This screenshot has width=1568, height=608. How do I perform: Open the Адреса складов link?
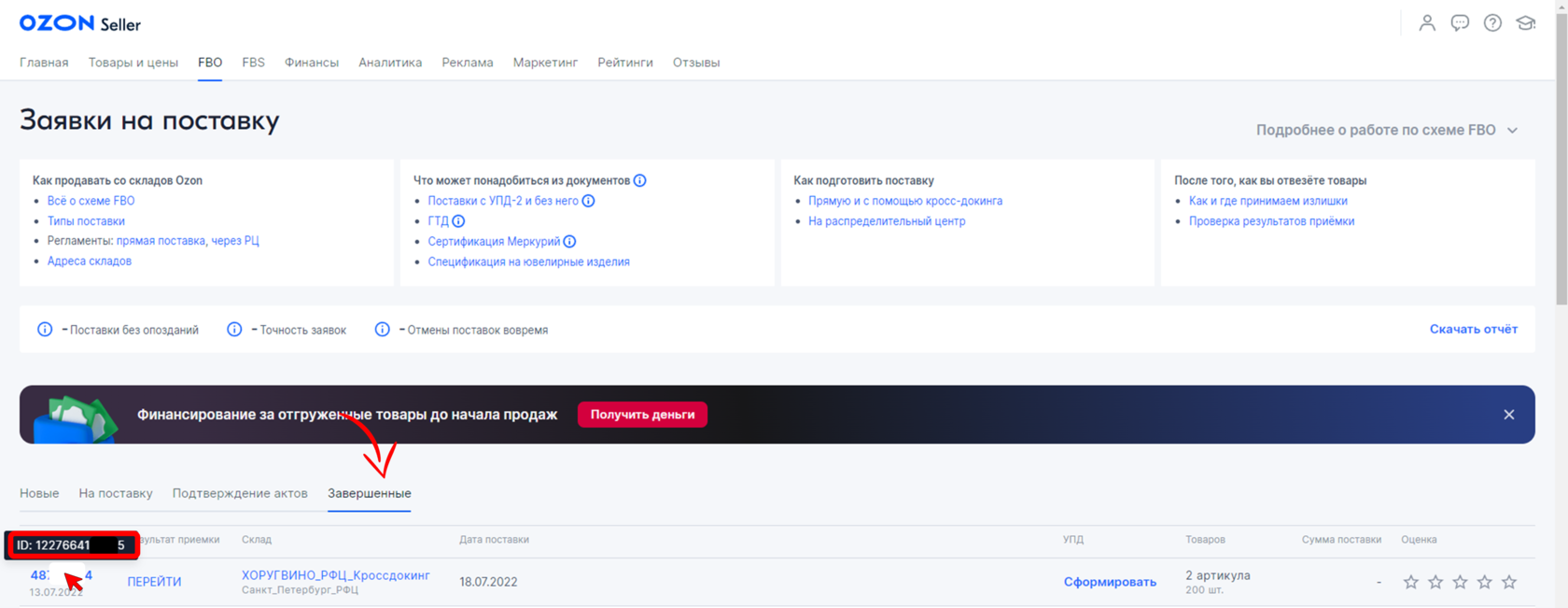tap(90, 262)
